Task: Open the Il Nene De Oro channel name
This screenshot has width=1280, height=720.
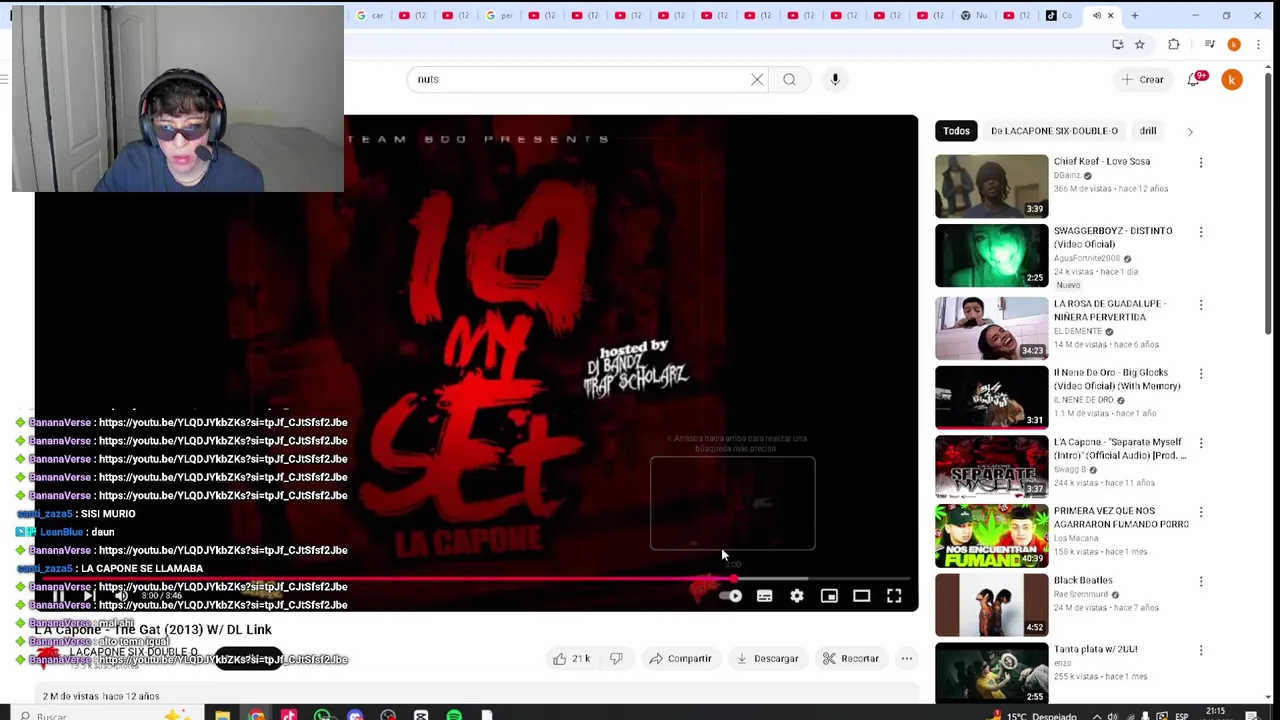Action: 1083,400
